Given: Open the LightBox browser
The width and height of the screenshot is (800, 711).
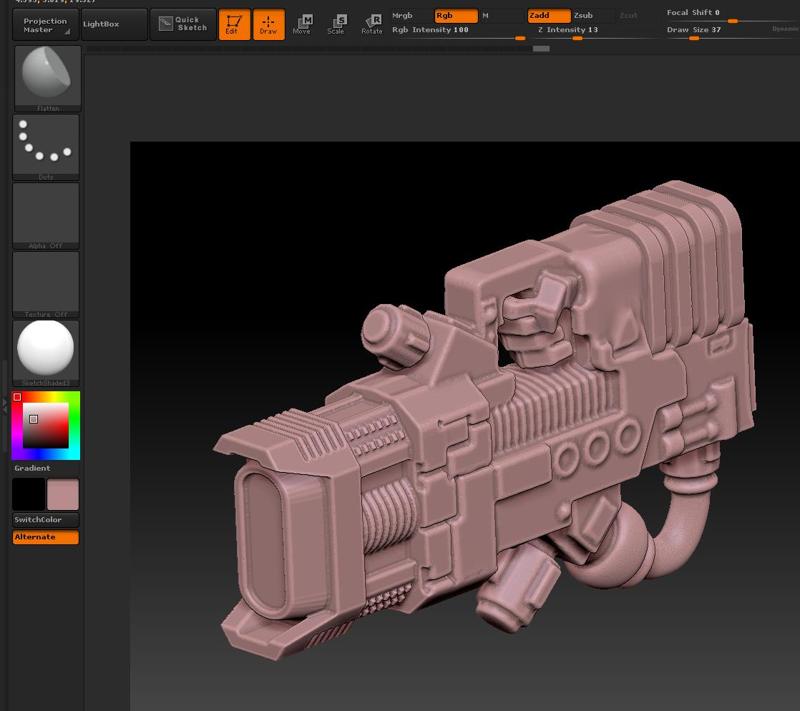Looking at the screenshot, I should (x=113, y=24).
